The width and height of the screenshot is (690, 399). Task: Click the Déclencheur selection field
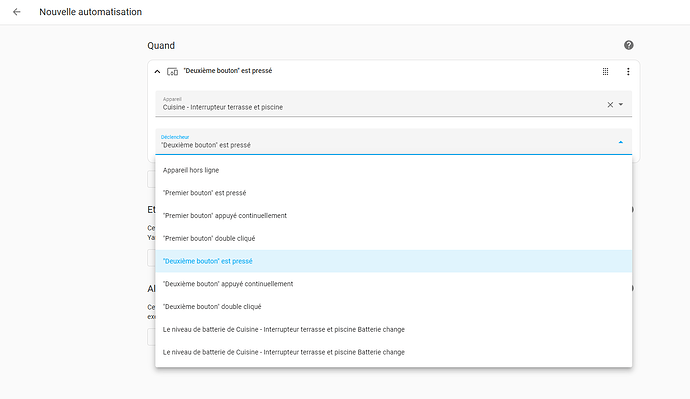point(393,142)
